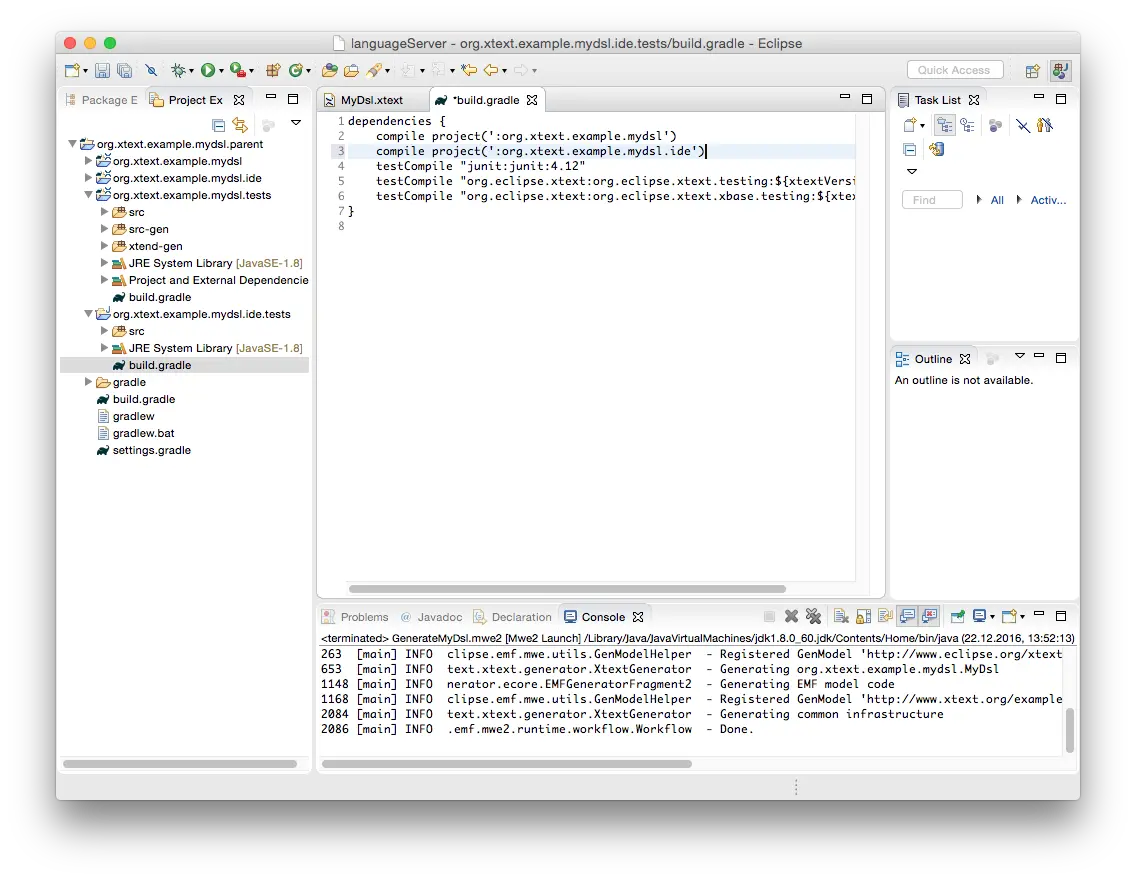Click Display Selected Console monitor icon

(x=980, y=616)
